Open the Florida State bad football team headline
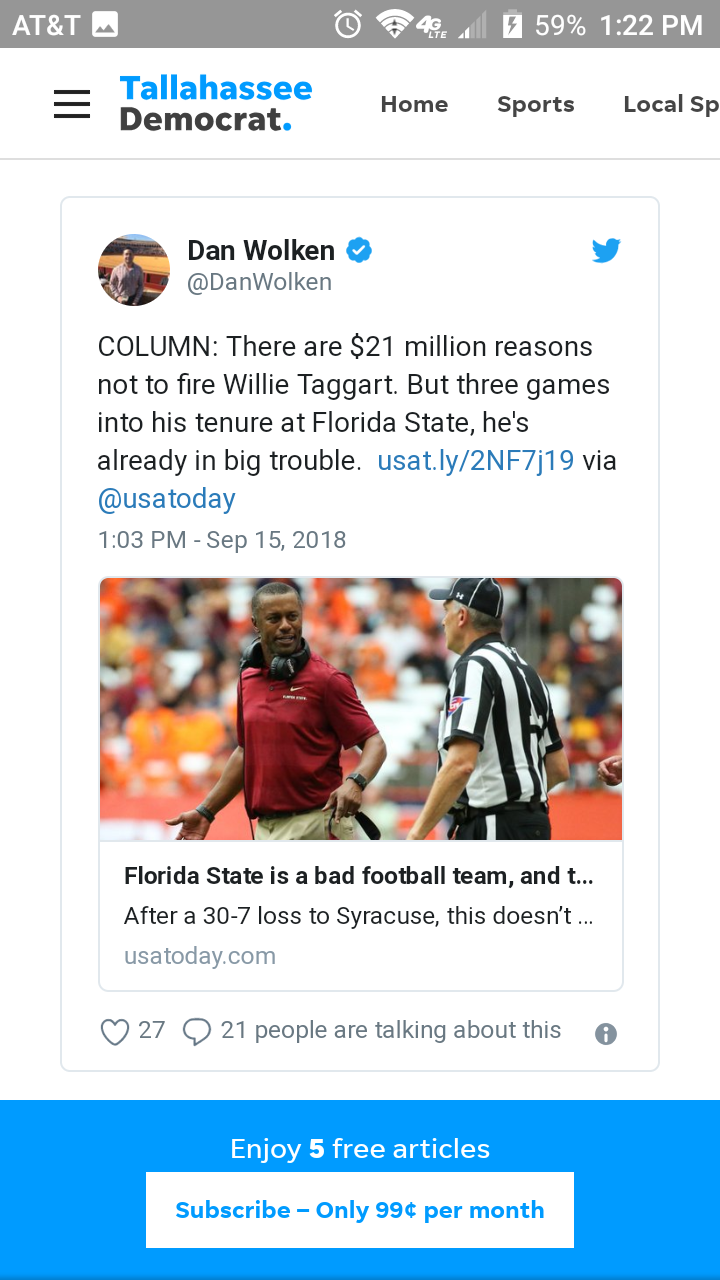 point(358,876)
